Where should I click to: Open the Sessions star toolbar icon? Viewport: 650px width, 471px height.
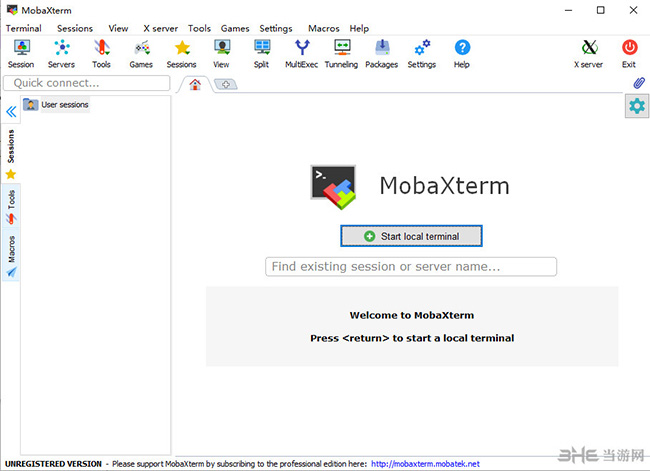point(182,53)
